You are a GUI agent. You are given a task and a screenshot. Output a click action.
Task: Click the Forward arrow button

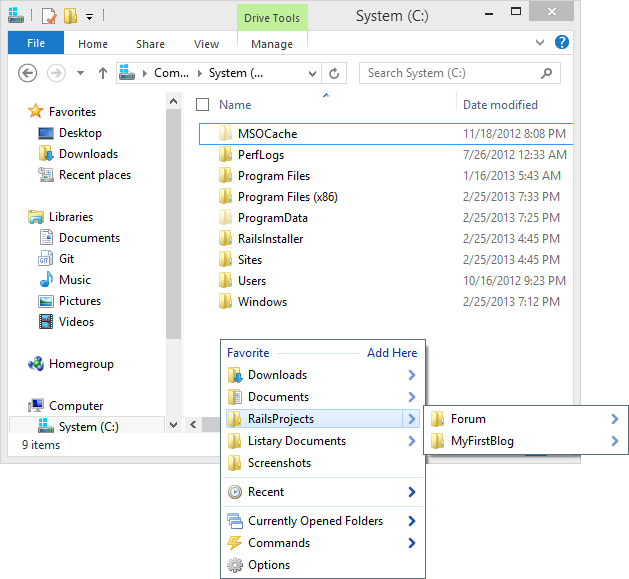(56, 73)
